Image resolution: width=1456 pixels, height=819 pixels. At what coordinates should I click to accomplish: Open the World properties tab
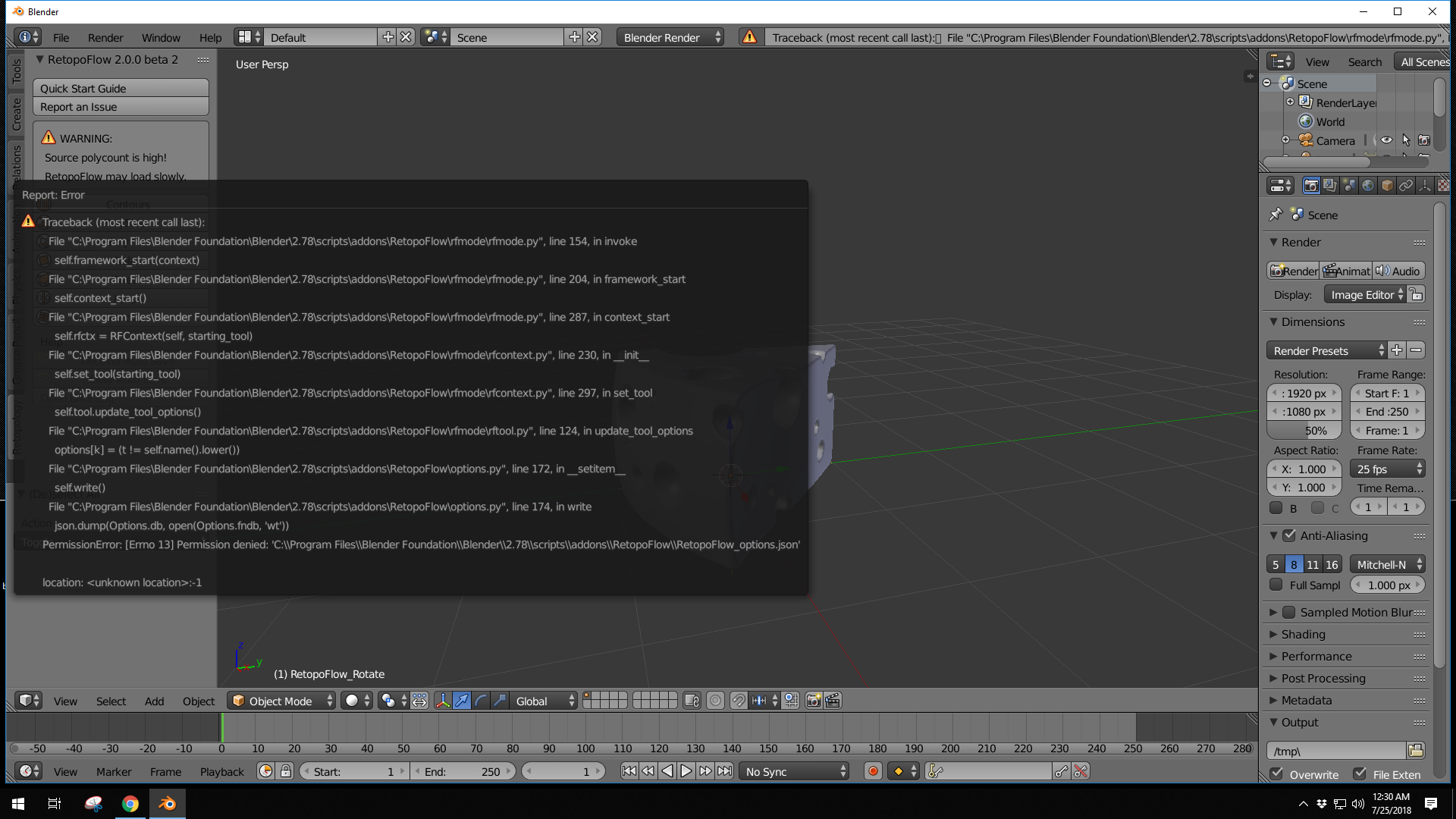[x=1368, y=186]
